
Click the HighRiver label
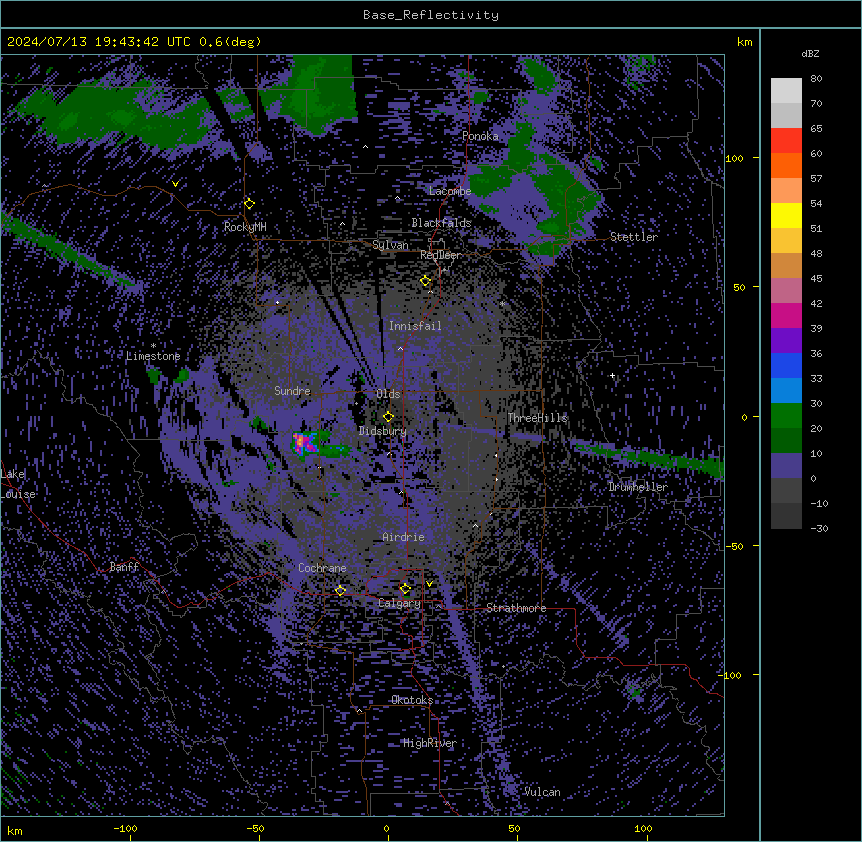tap(430, 743)
